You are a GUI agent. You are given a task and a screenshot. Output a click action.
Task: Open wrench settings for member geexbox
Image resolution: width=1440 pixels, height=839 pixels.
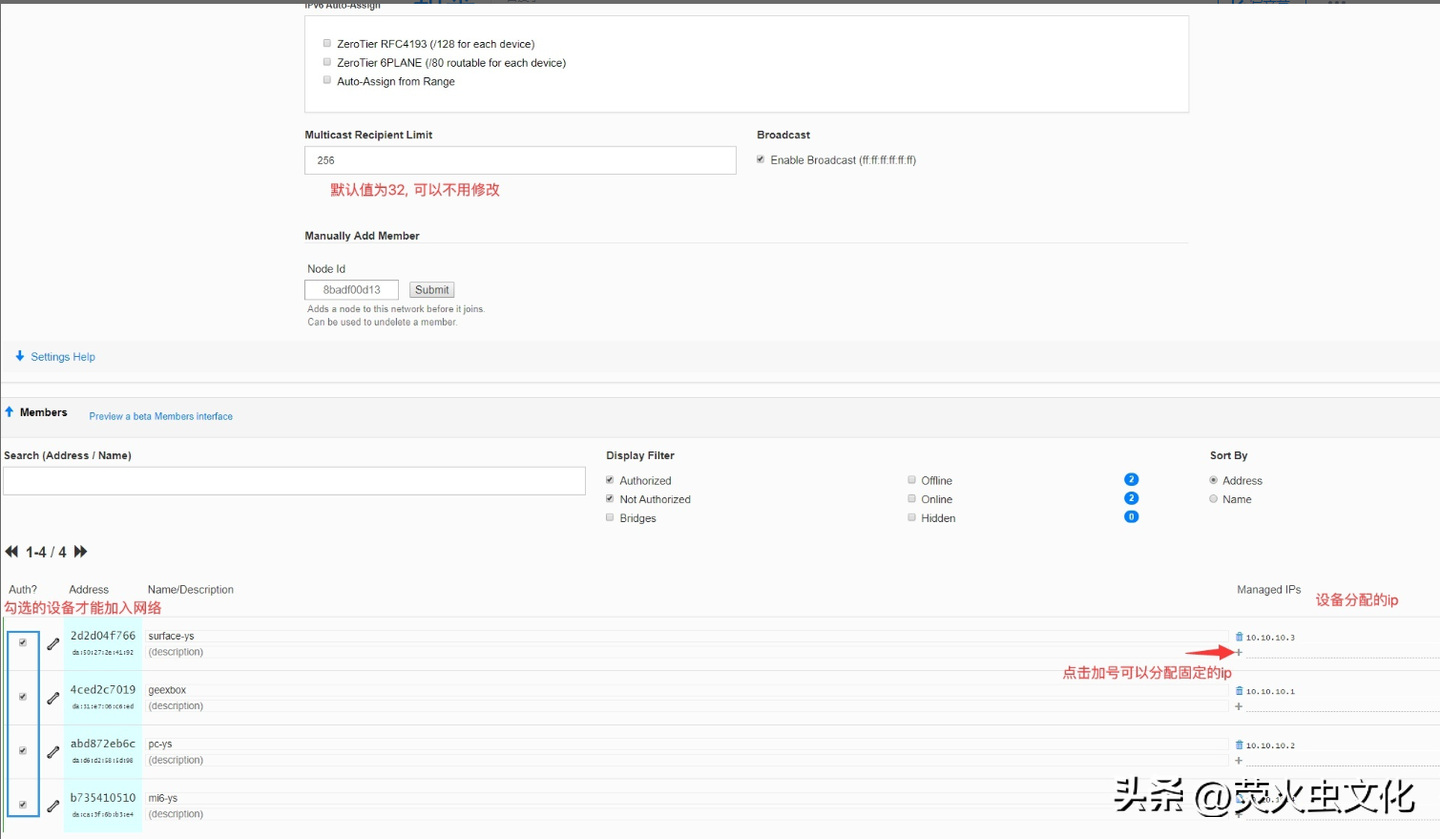pos(53,698)
